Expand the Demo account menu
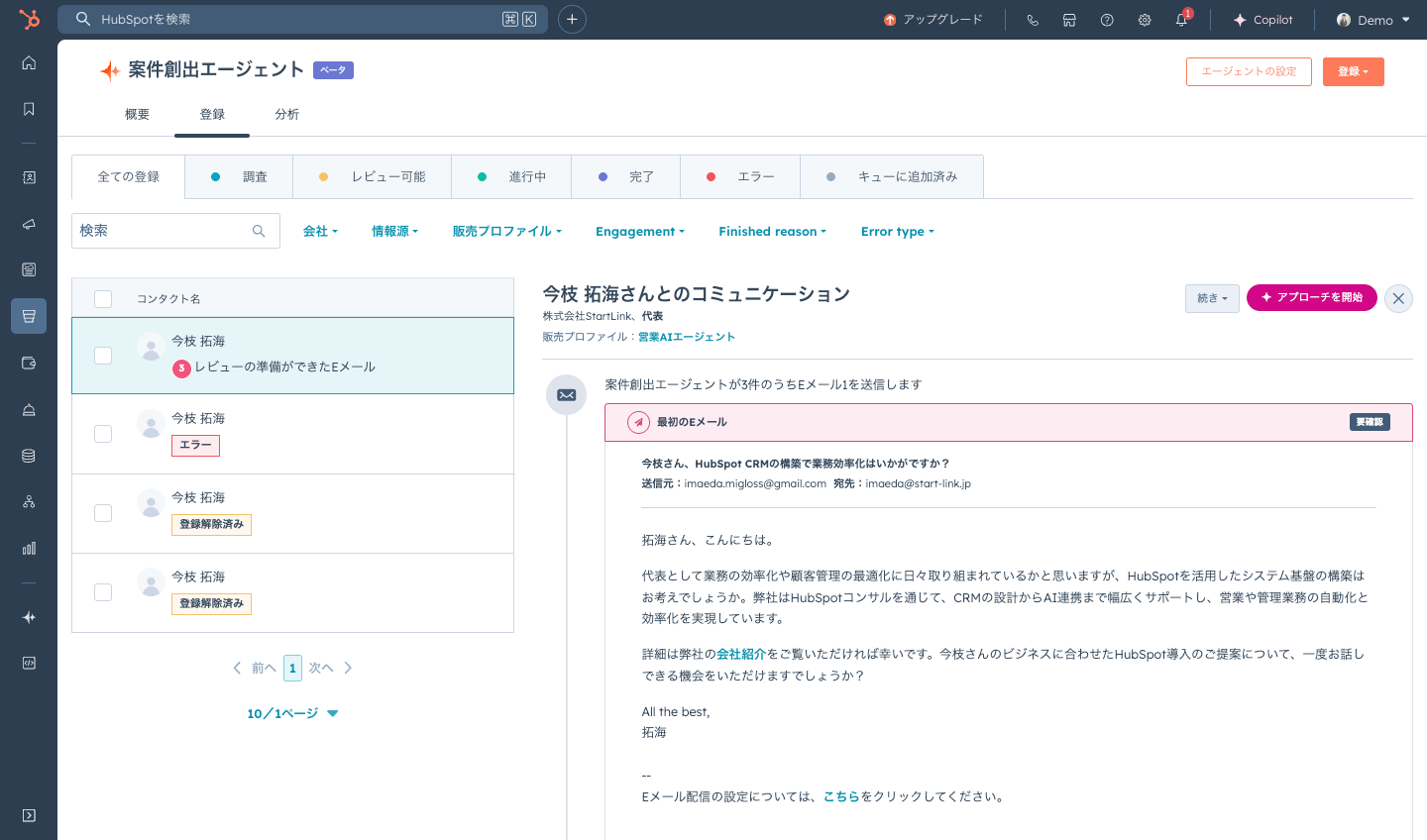1427x840 pixels. coord(1372,19)
